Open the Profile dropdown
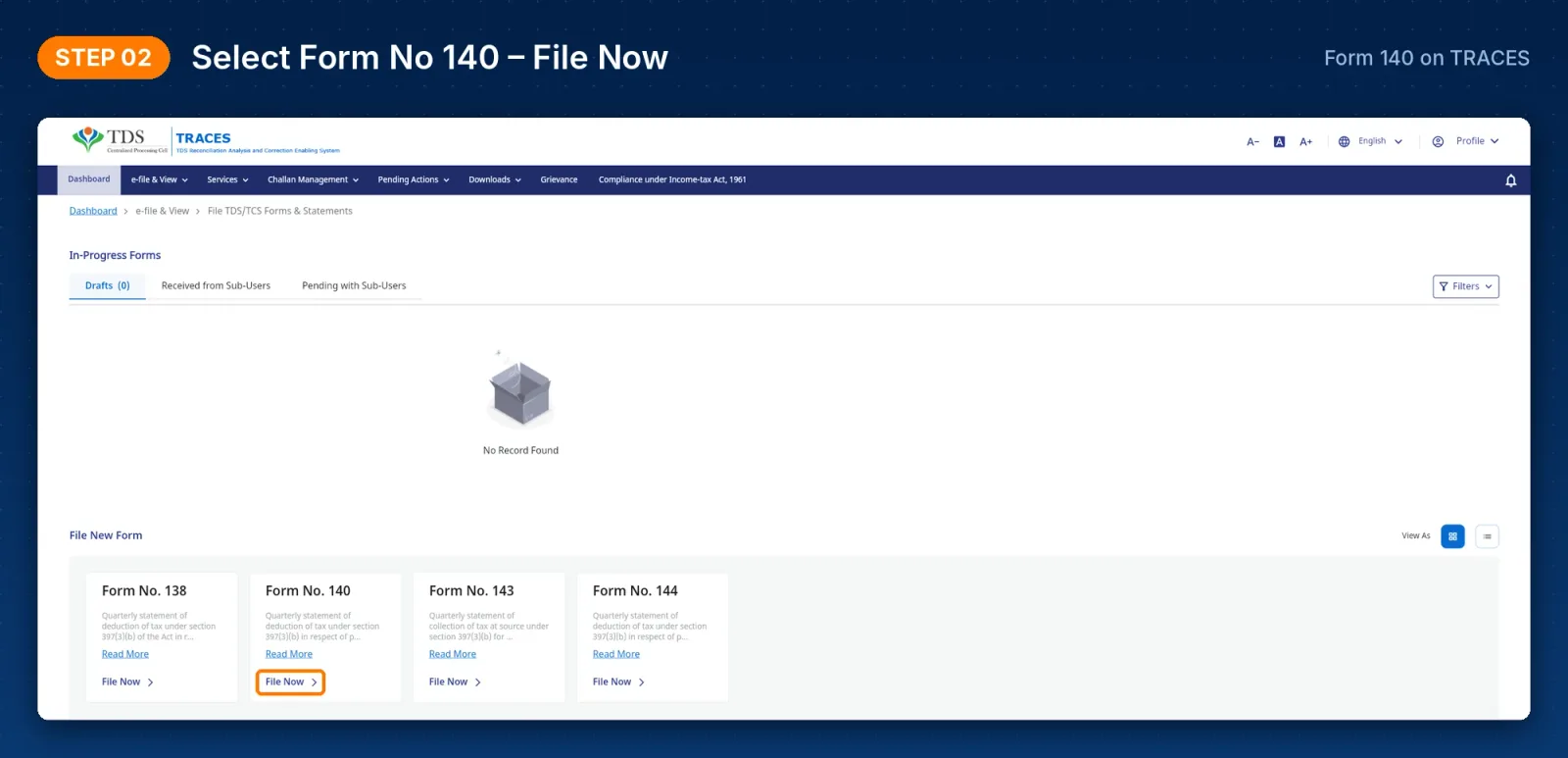The height and width of the screenshot is (758, 1568). tap(1465, 141)
